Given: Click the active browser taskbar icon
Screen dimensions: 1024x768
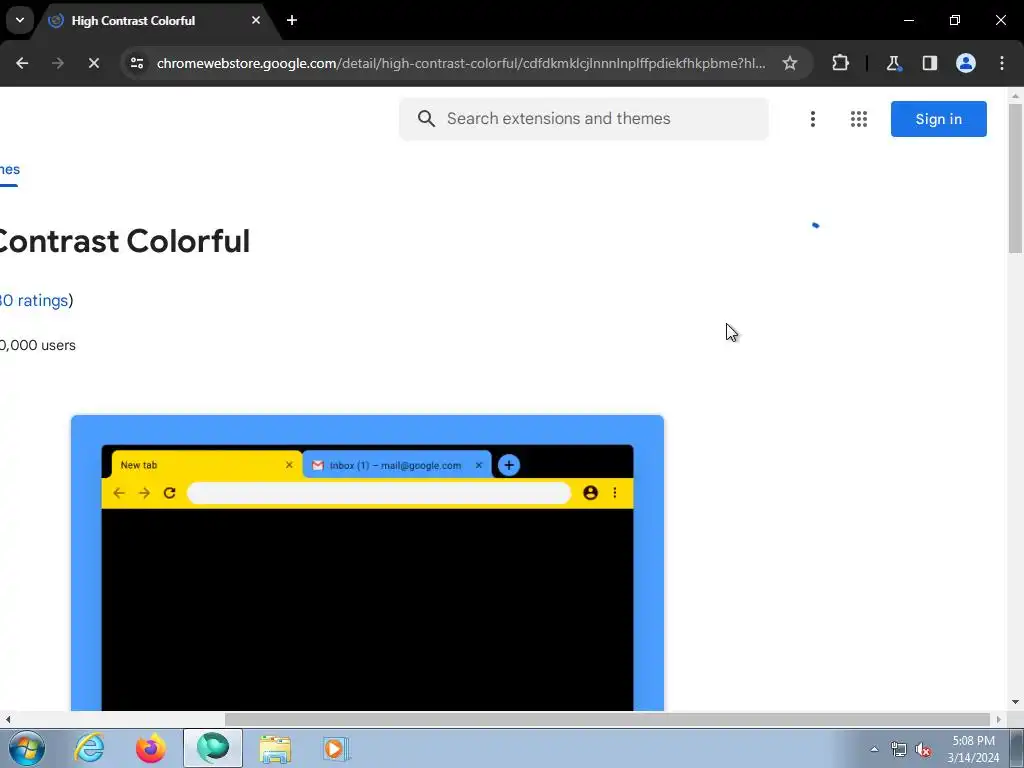Looking at the screenshot, I should (213, 748).
